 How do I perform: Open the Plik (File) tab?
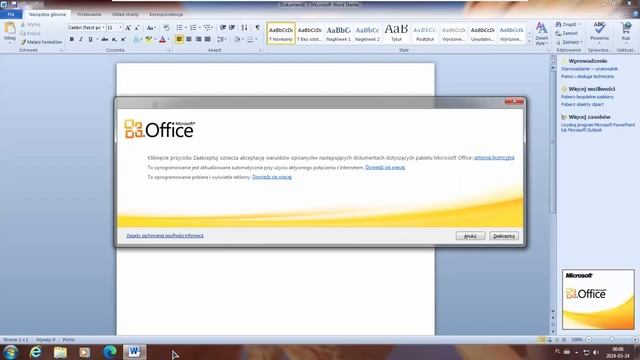pyautogui.click(x=11, y=14)
